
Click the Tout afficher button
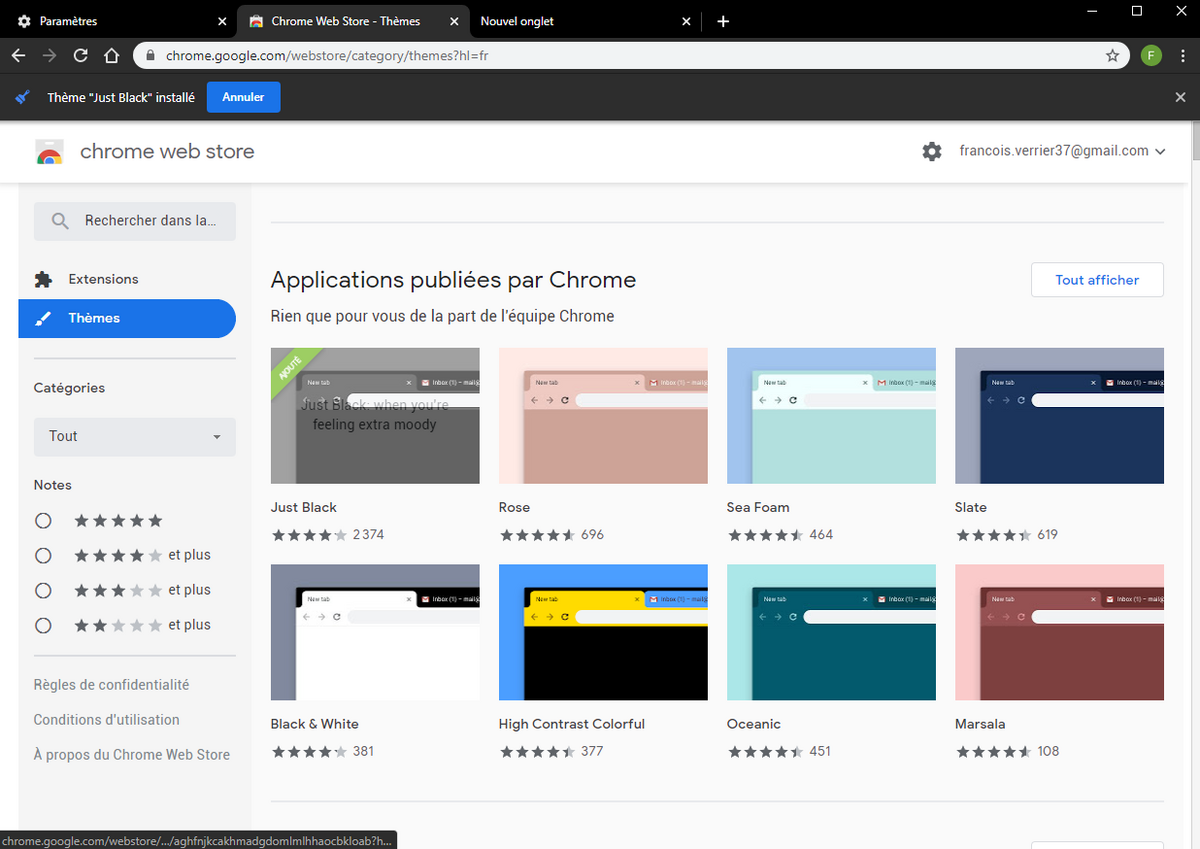pos(1097,280)
